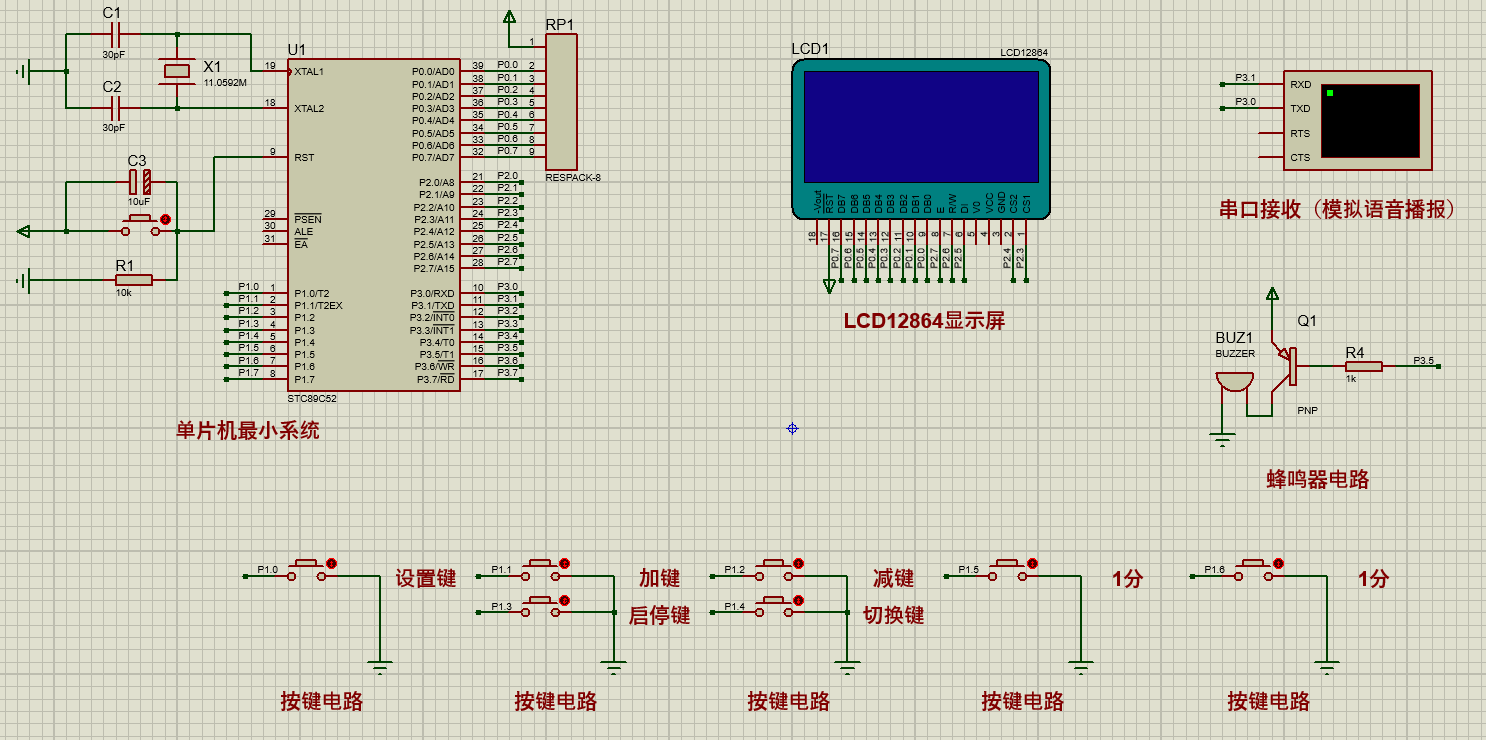Image resolution: width=1486 pixels, height=740 pixels.
Task: Select the U1 STC89C52 microcontroller body
Action: (374, 224)
